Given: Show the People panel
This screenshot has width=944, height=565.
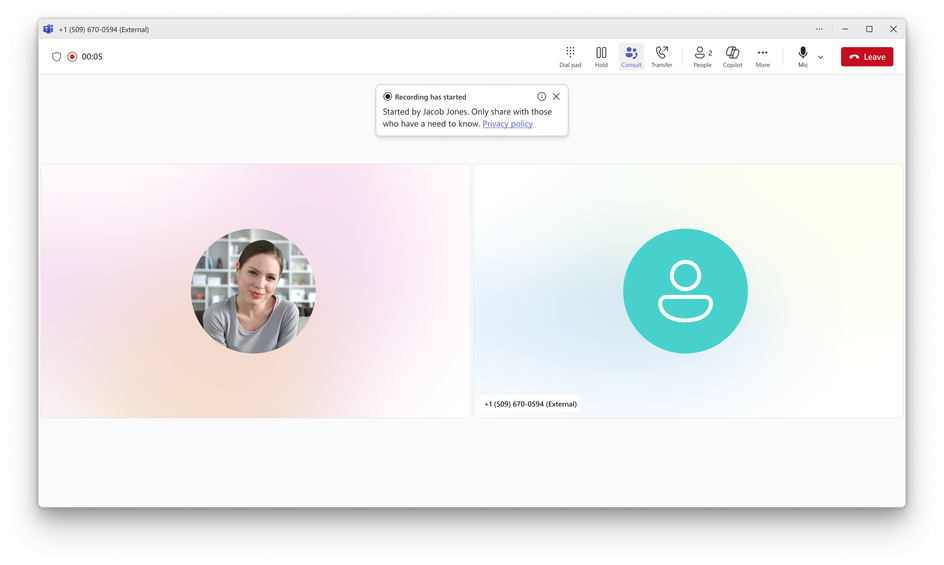Looking at the screenshot, I should pyautogui.click(x=702, y=57).
